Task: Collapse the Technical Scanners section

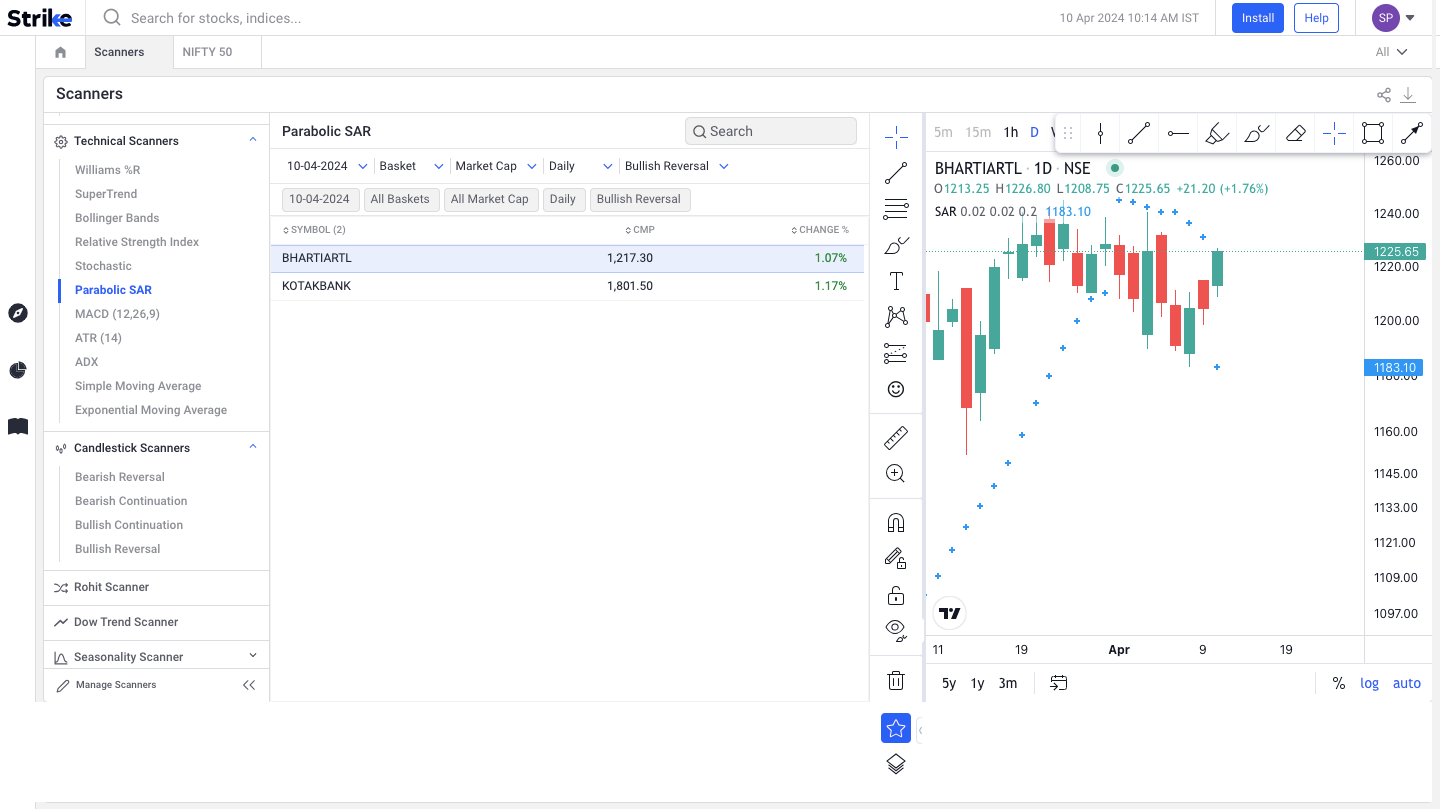Action: (x=253, y=141)
